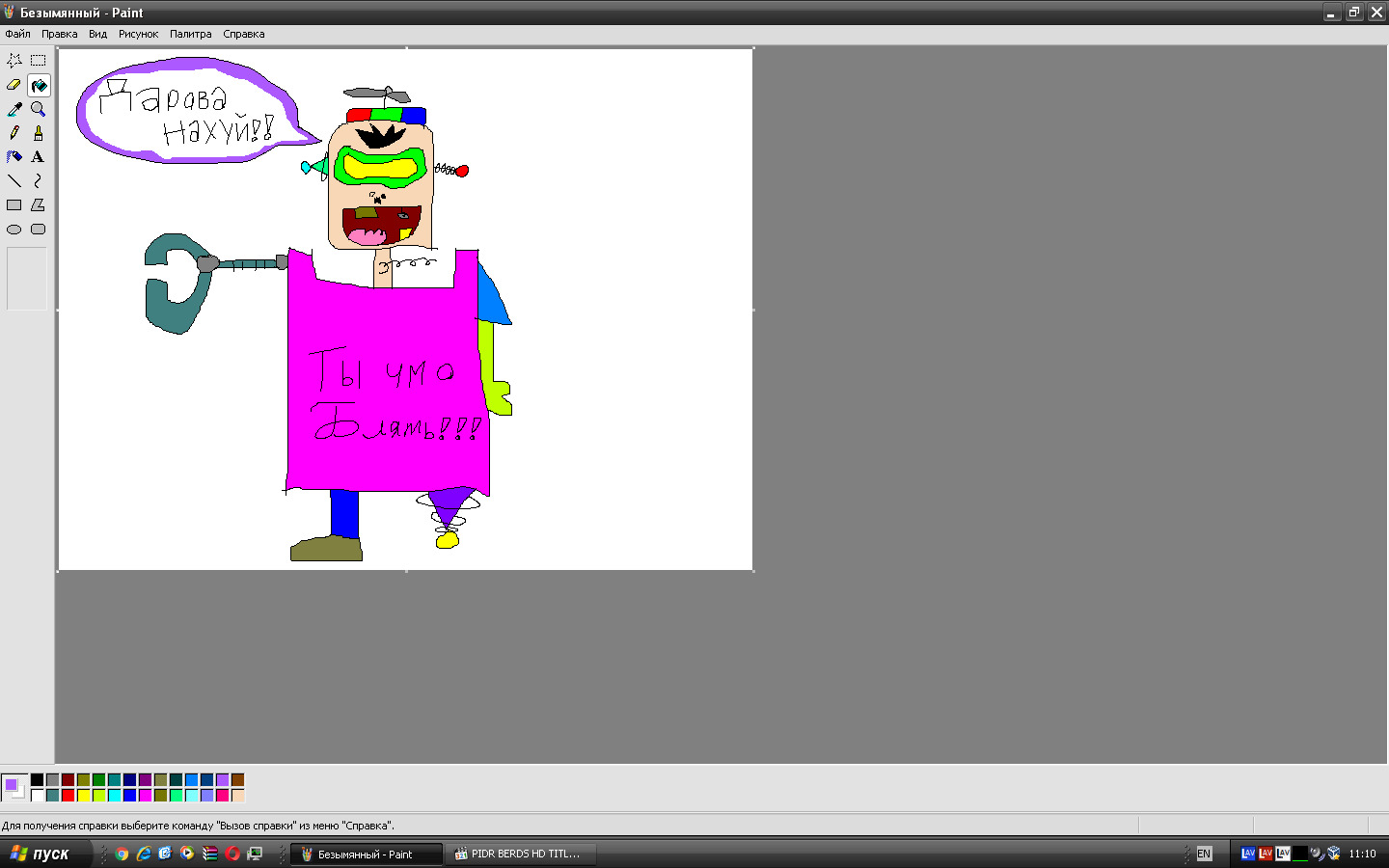Select the Rectangle shape tool
This screenshot has width=1389, height=868.
pos(14,205)
